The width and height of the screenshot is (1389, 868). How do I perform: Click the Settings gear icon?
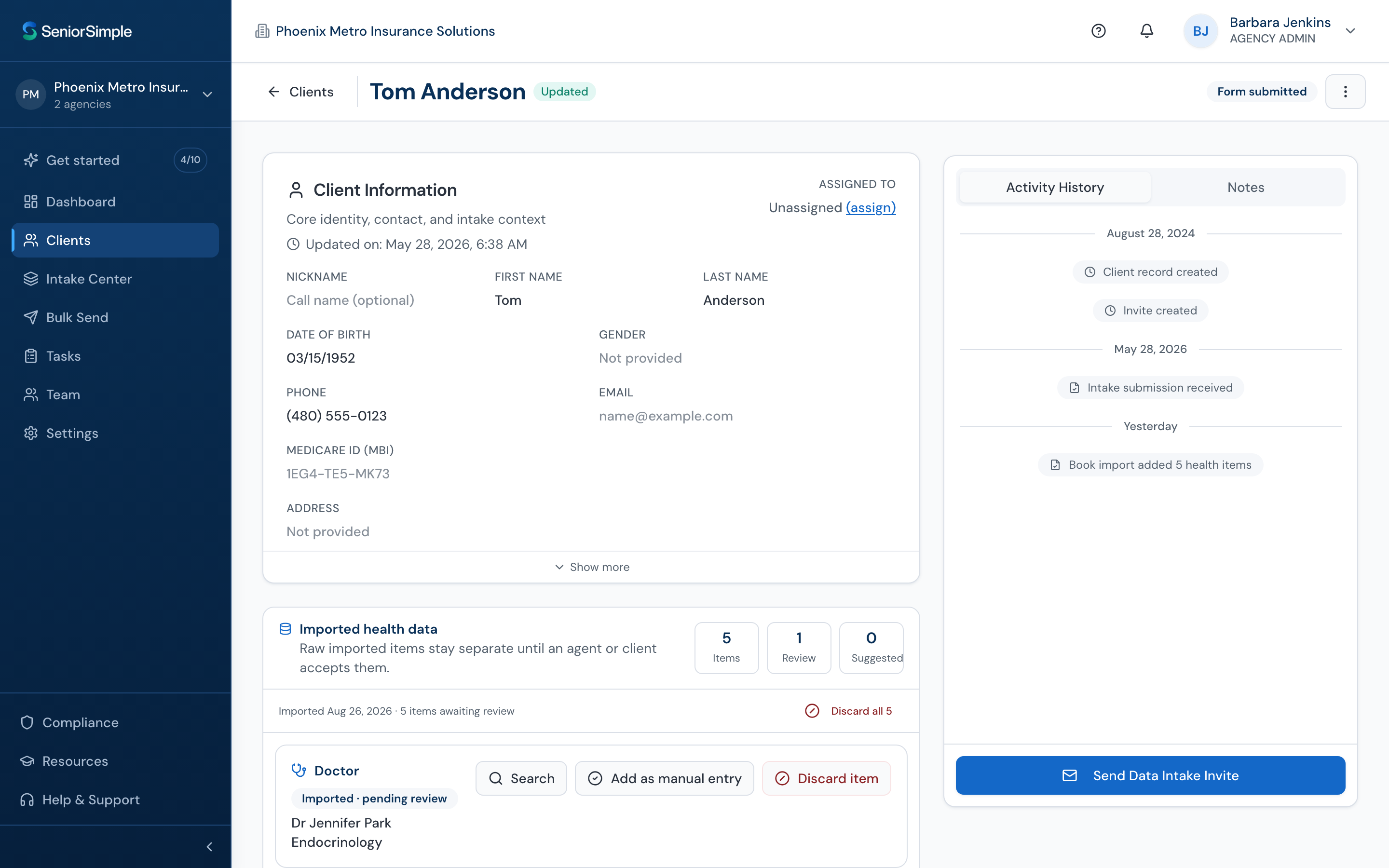point(30,433)
